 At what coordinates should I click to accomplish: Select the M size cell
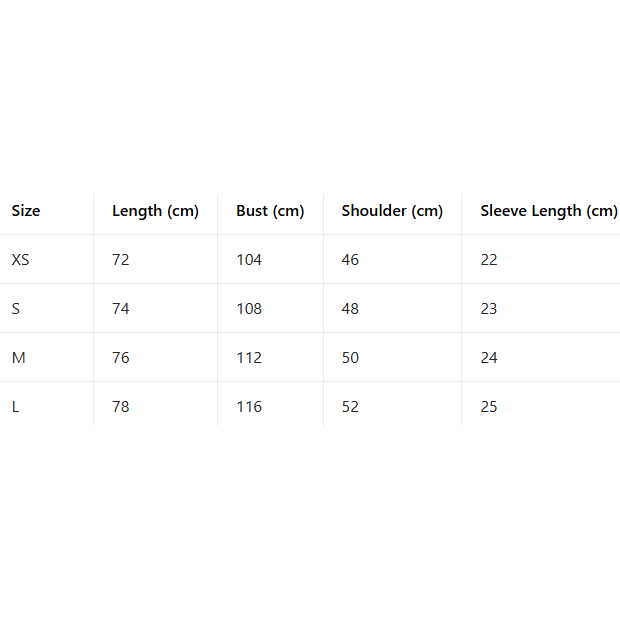(18, 358)
